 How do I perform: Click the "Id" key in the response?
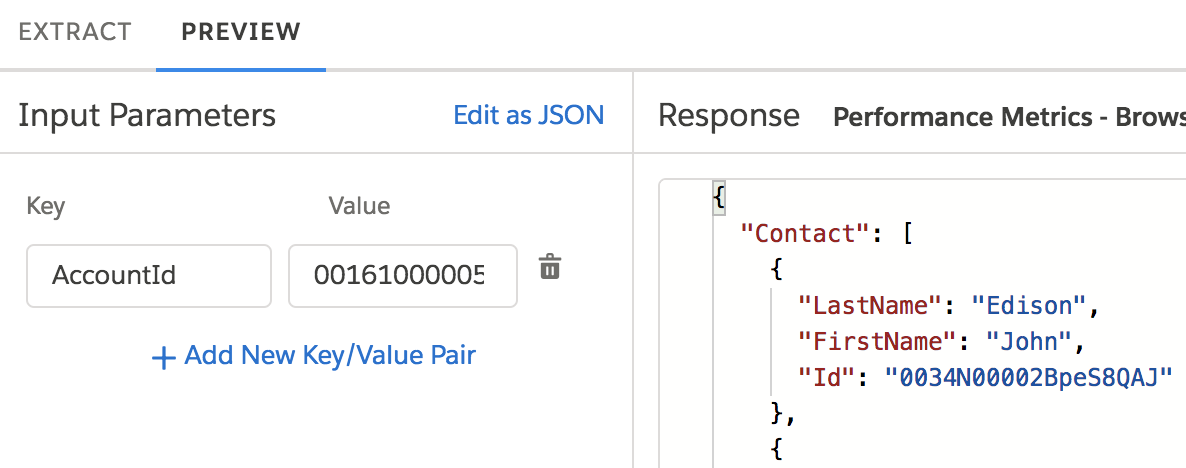(x=827, y=378)
